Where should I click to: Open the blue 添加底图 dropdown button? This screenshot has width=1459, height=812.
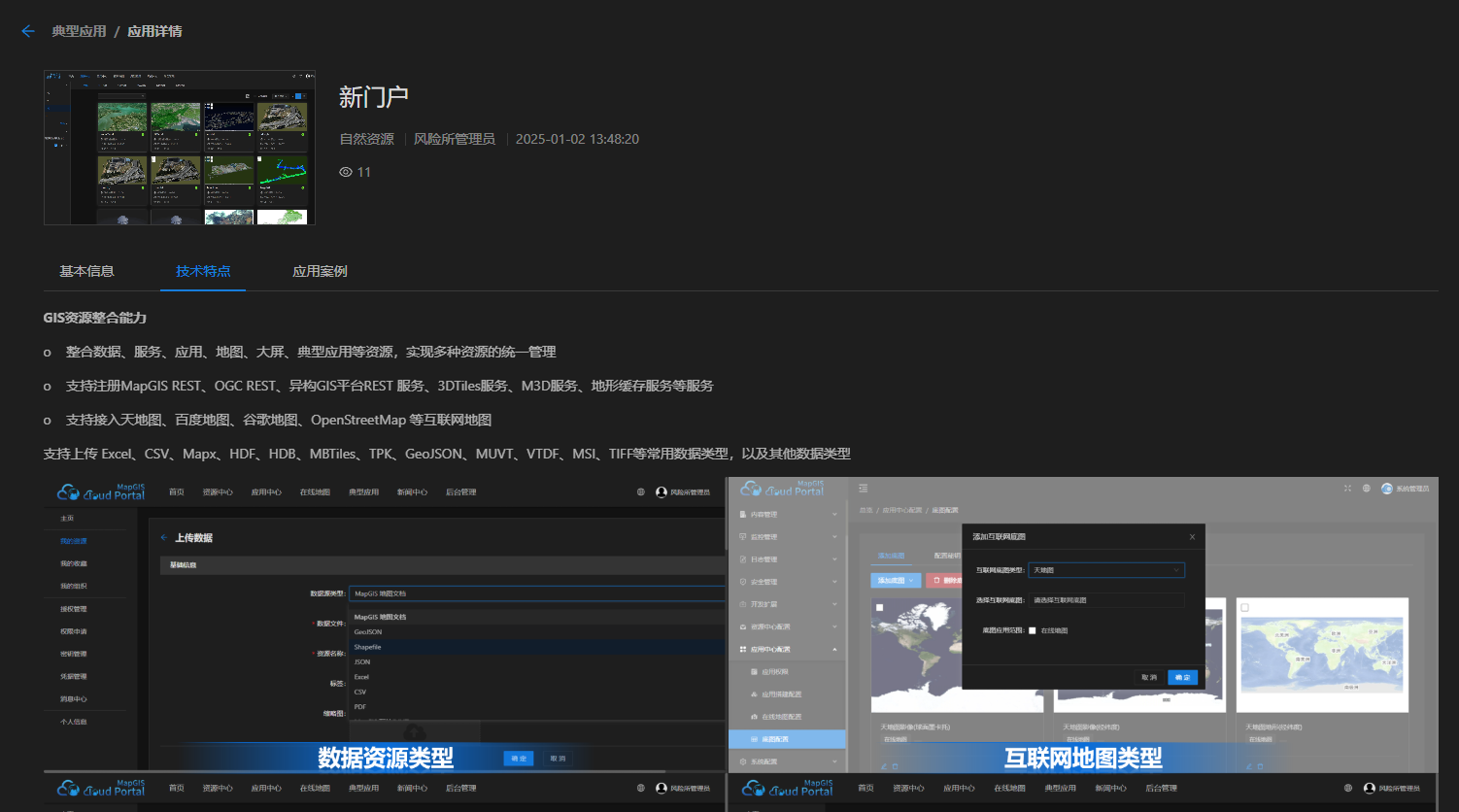tap(894, 580)
